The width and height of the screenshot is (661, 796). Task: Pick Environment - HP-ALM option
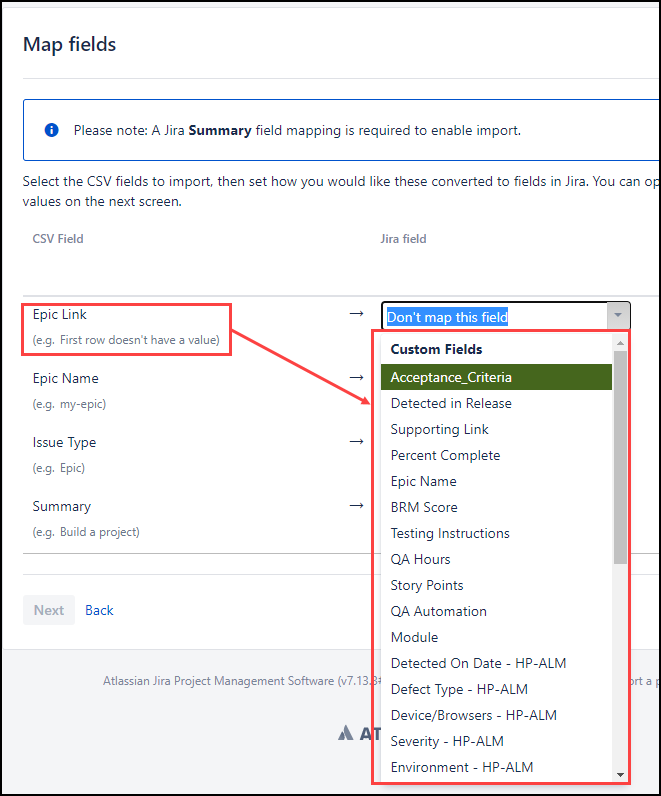pos(496,767)
